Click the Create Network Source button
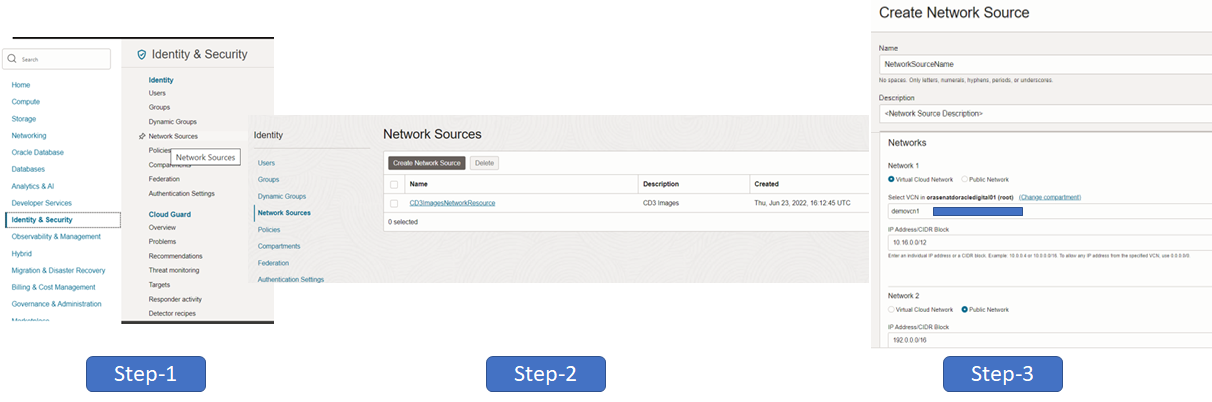The height and width of the screenshot is (402, 1212). point(427,162)
